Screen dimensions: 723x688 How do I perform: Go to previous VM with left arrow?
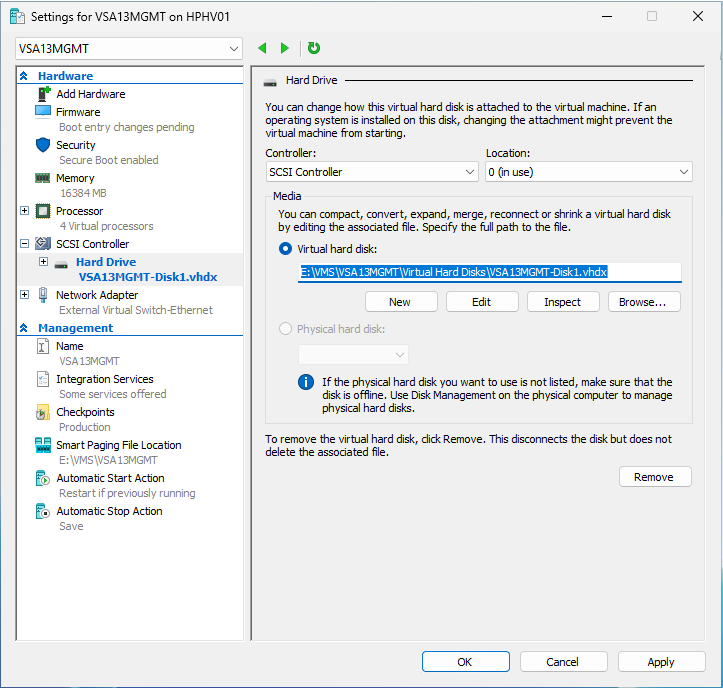click(262, 48)
